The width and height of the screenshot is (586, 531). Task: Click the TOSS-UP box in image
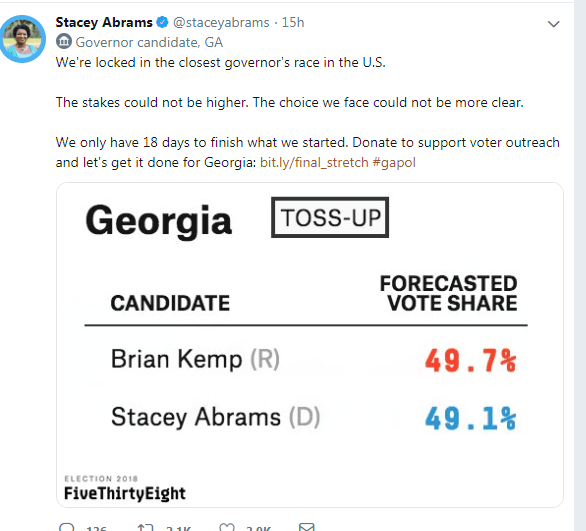(330, 217)
